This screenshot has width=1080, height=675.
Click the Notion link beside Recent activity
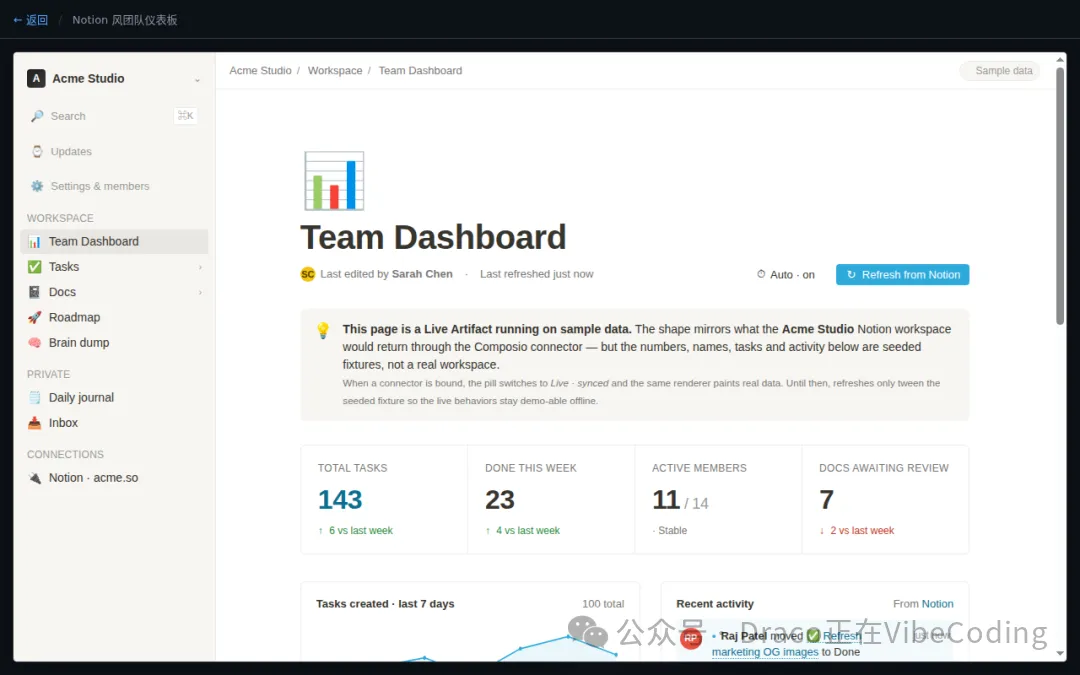[x=937, y=603]
